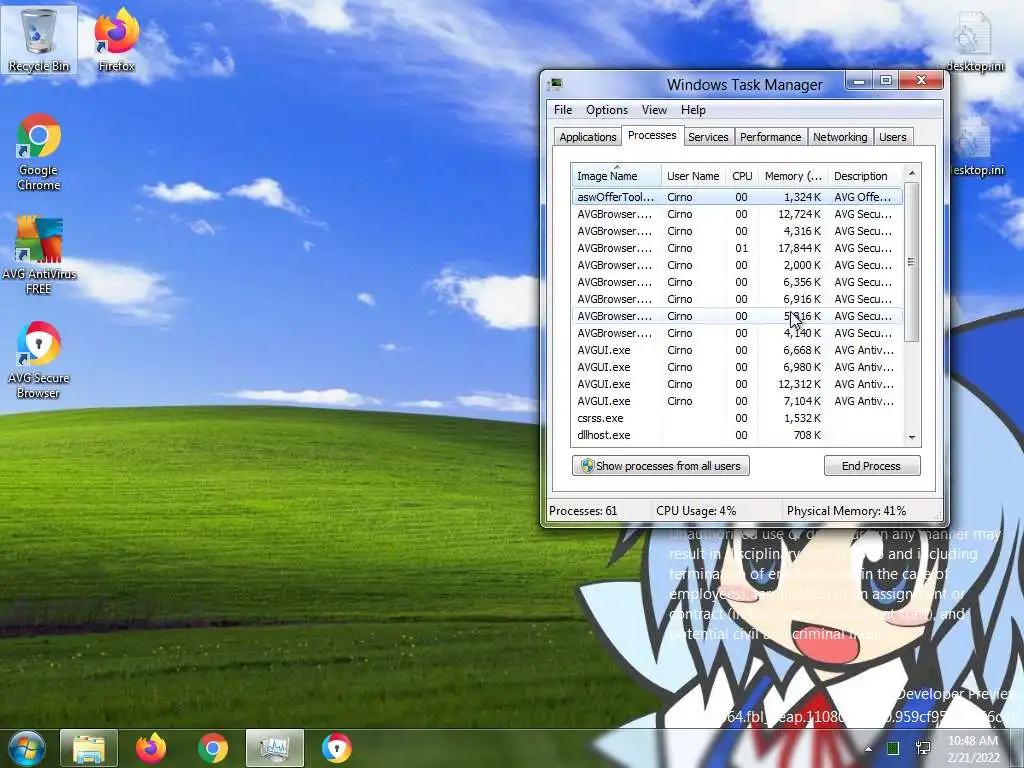
Task: Open AVG Secure Browser from the taskbar
Action: (337, 748)
